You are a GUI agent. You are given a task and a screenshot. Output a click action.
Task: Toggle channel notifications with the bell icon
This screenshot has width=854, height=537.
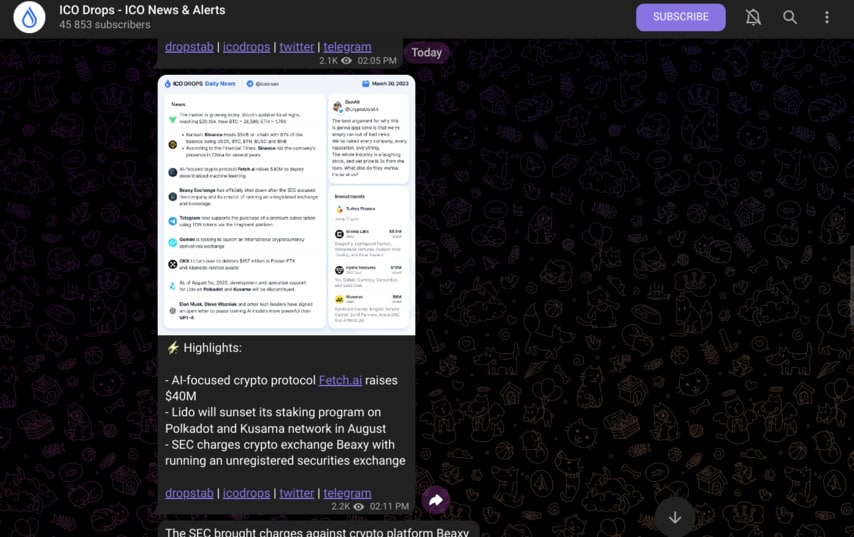(x=753, y=17)
